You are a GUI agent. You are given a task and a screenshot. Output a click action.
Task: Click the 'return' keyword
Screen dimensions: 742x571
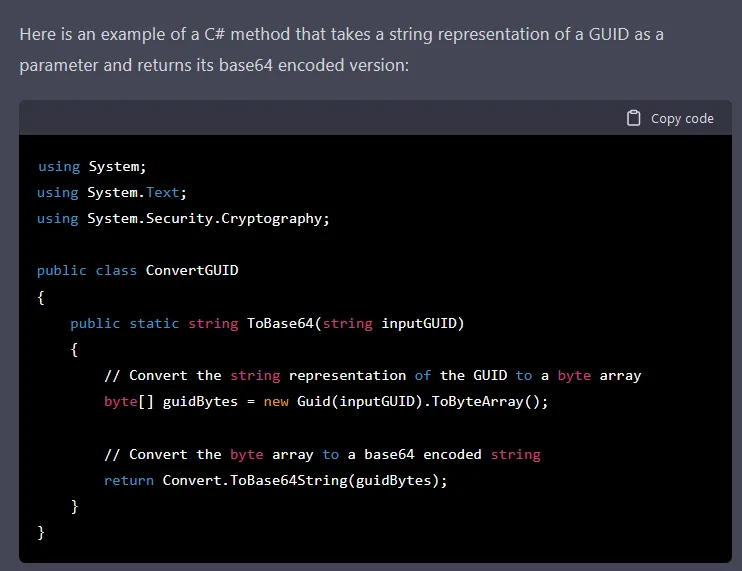129,481
